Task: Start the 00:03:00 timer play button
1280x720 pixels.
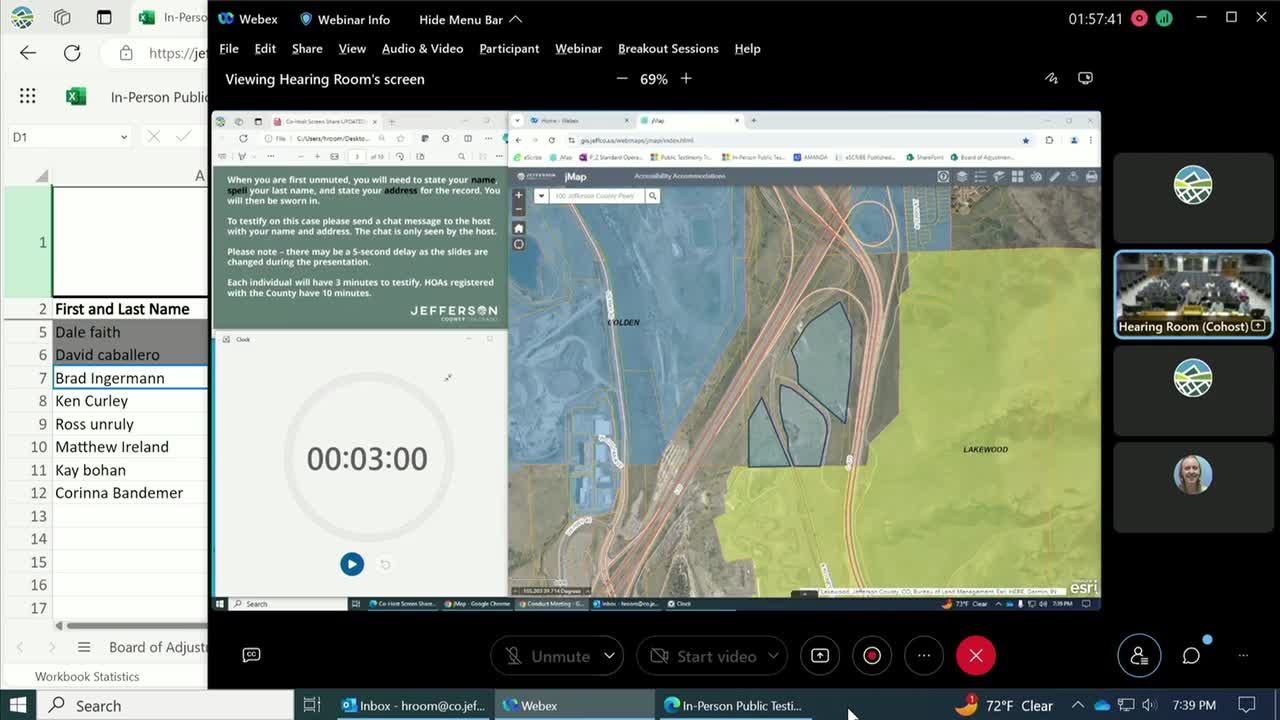Action: 352,564
